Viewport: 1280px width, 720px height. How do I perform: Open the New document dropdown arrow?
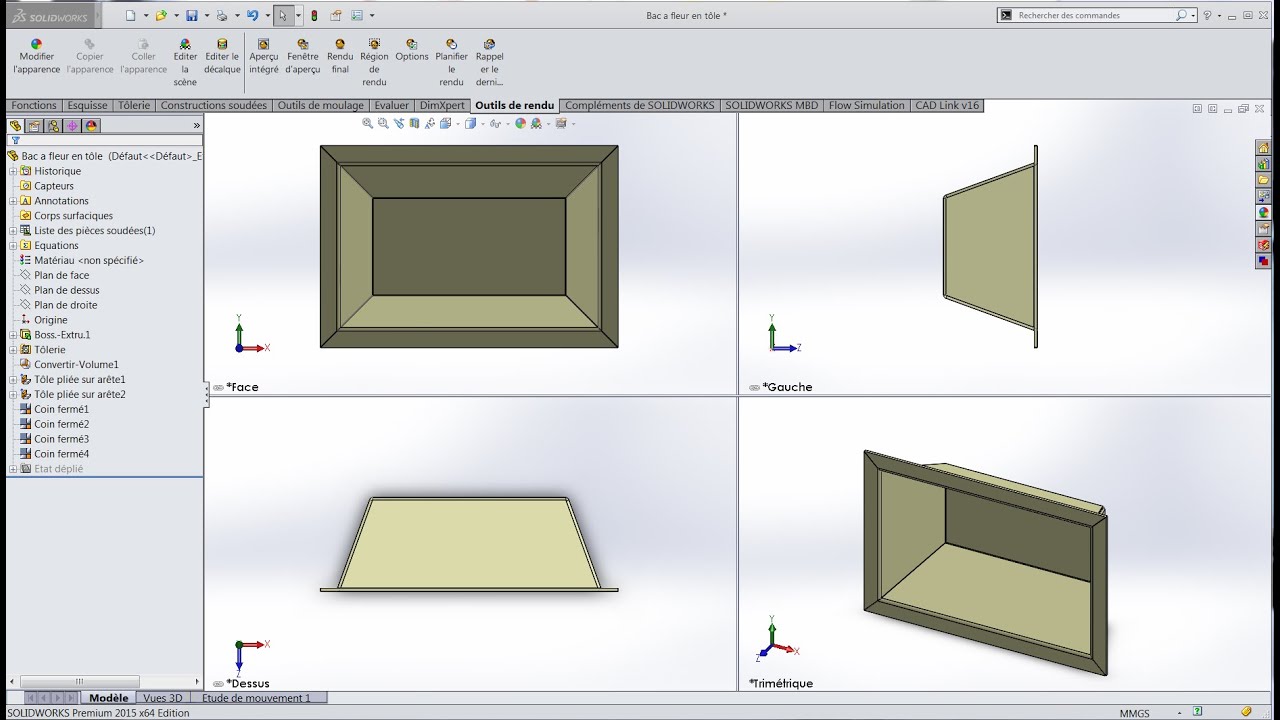pyautogui.click(x=146, y=16)
